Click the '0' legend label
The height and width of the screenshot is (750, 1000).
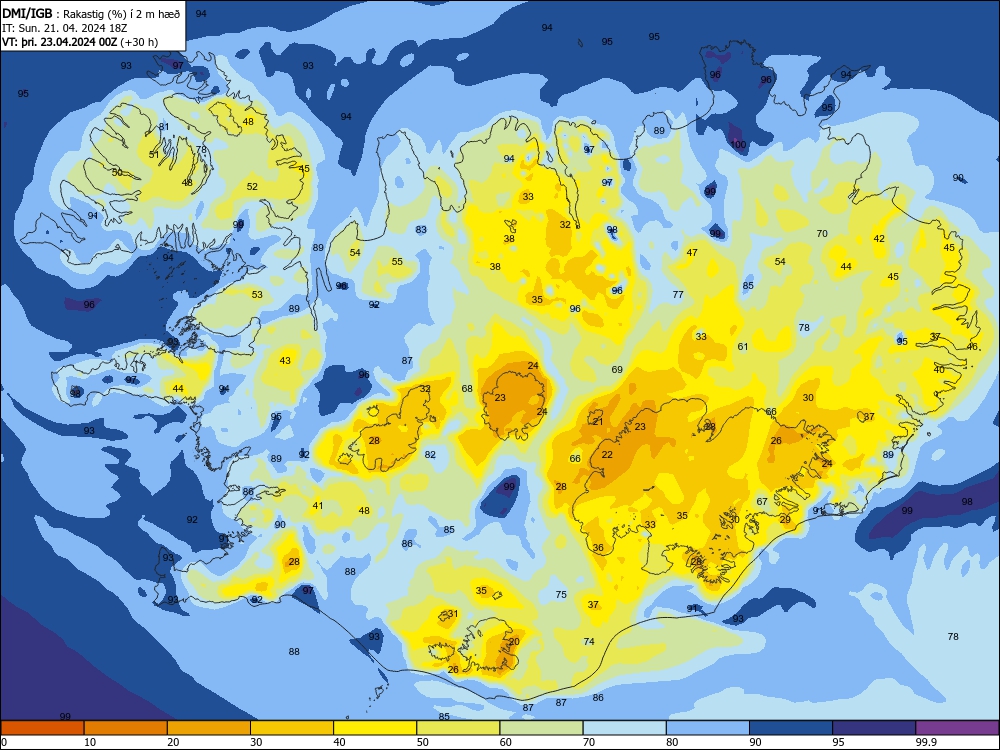click(4, 742)
